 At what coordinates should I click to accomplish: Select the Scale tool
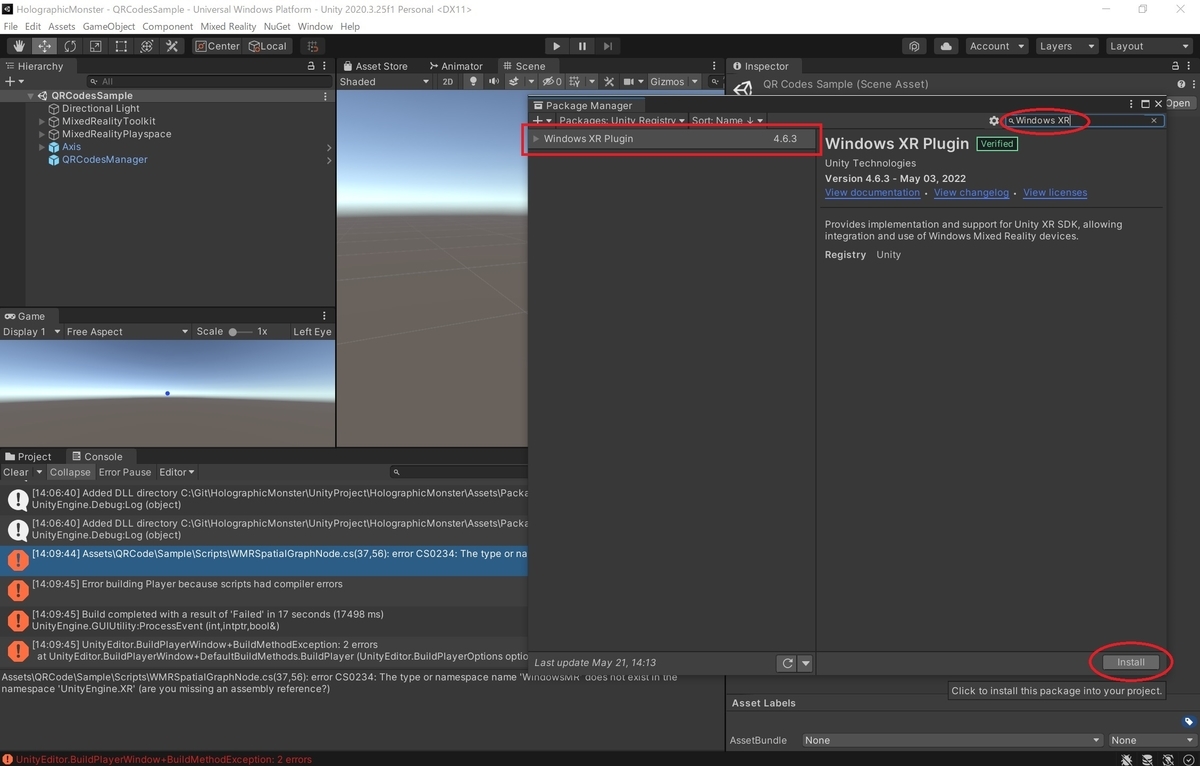(x=96, y=46)
